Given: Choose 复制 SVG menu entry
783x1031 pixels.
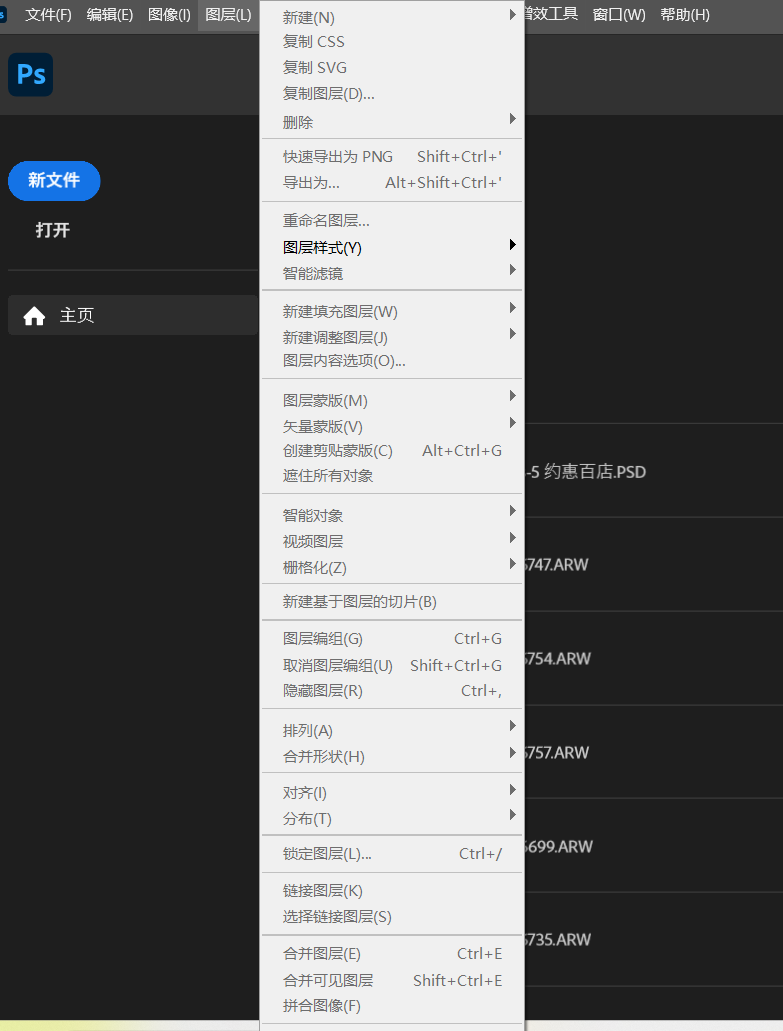Looking at the screenshot, I should coord(392,68).
